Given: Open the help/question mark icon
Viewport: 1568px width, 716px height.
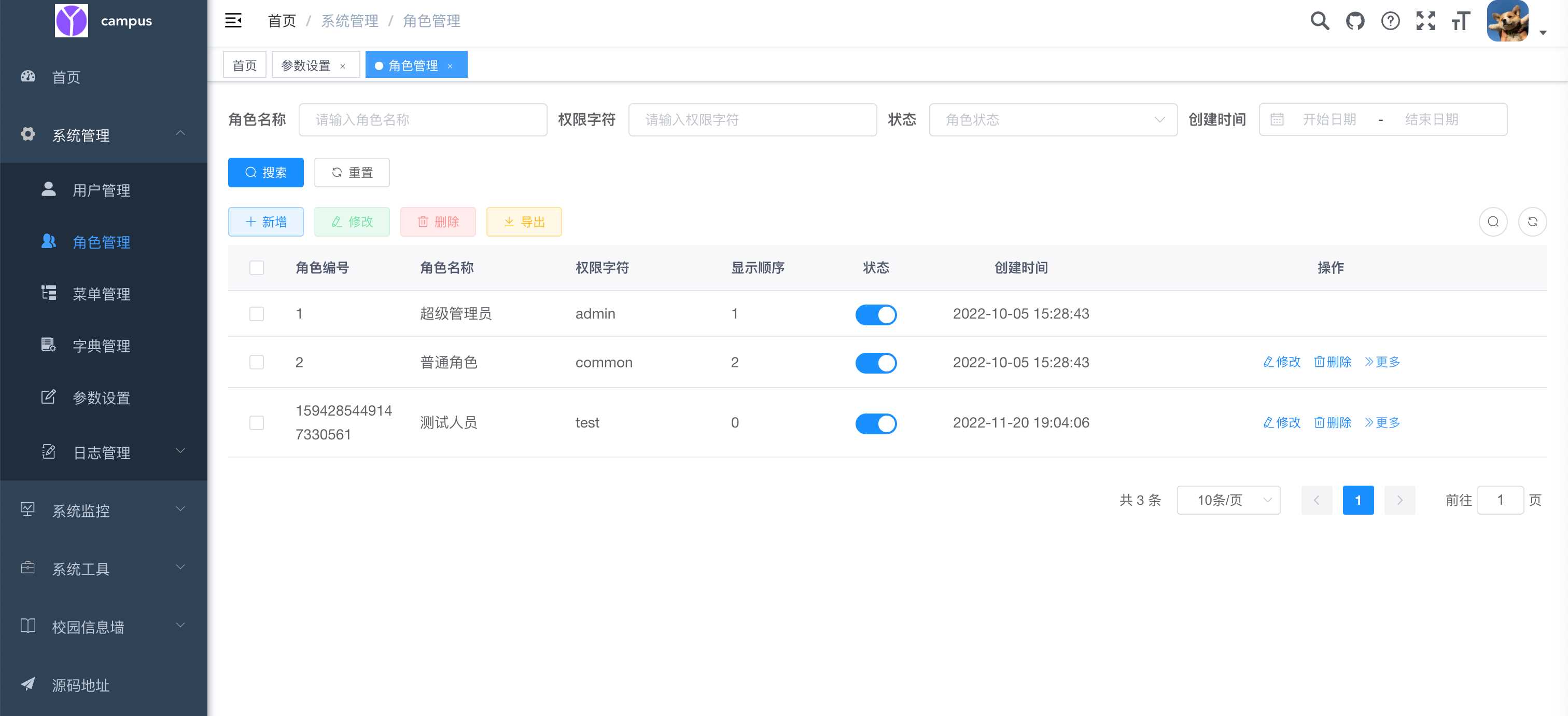Looking at the screenshot, I should click(x=1390, y=20).
